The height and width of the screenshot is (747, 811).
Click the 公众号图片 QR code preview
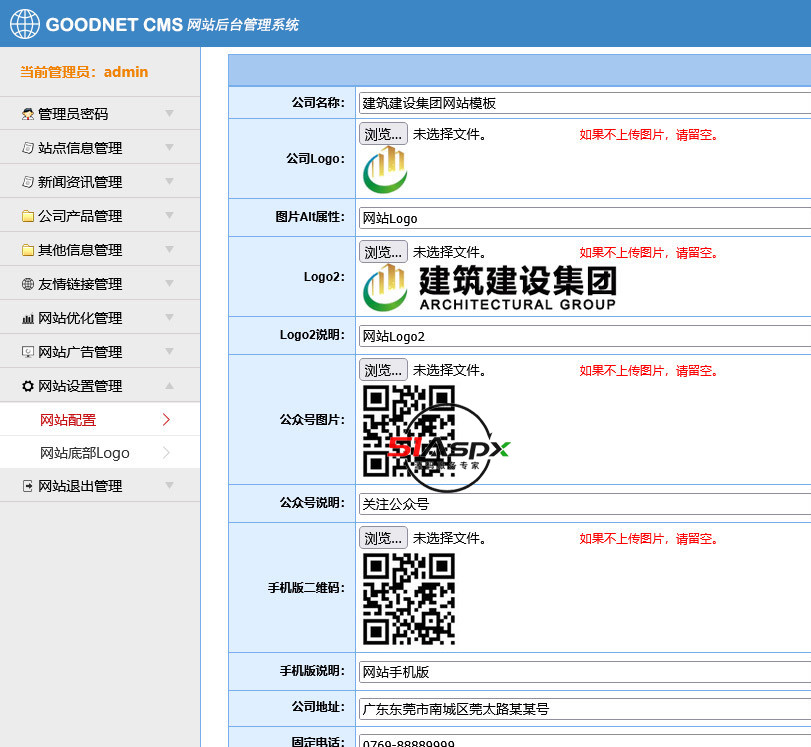click(409, 431)
